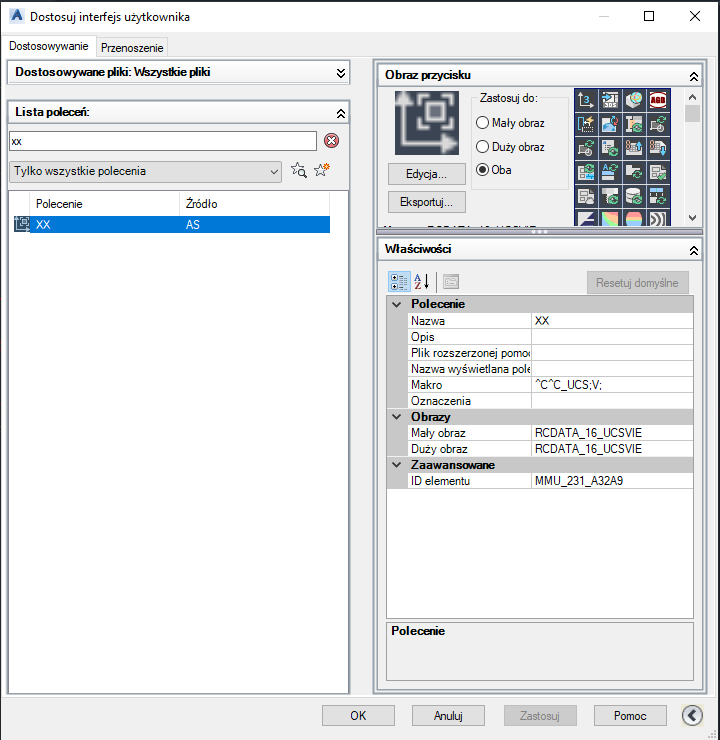Sort properties alphabetically A-Z
720x740 pixels.
[x=421, y=282]
